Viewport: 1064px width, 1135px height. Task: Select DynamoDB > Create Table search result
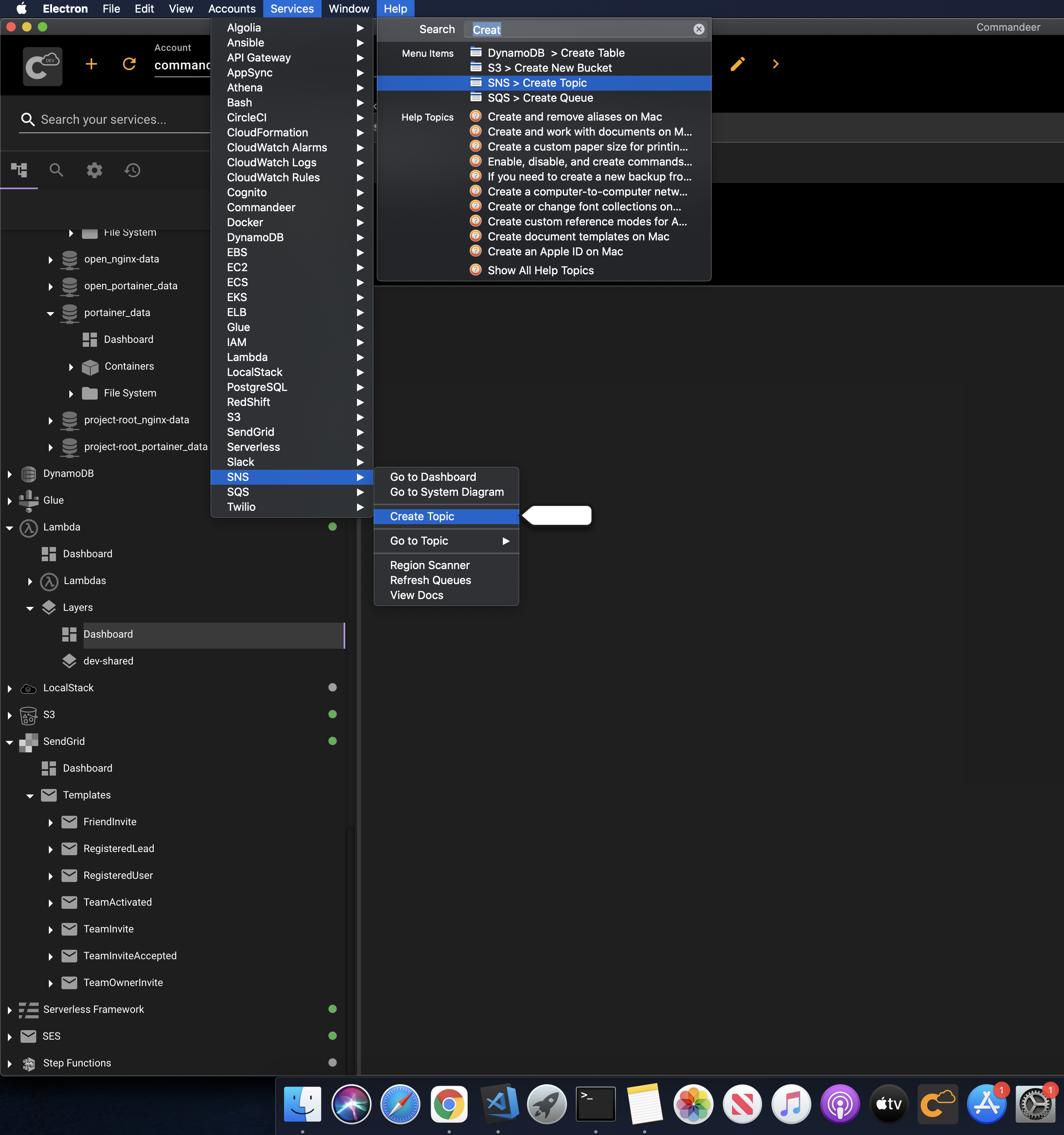point(544,52)
